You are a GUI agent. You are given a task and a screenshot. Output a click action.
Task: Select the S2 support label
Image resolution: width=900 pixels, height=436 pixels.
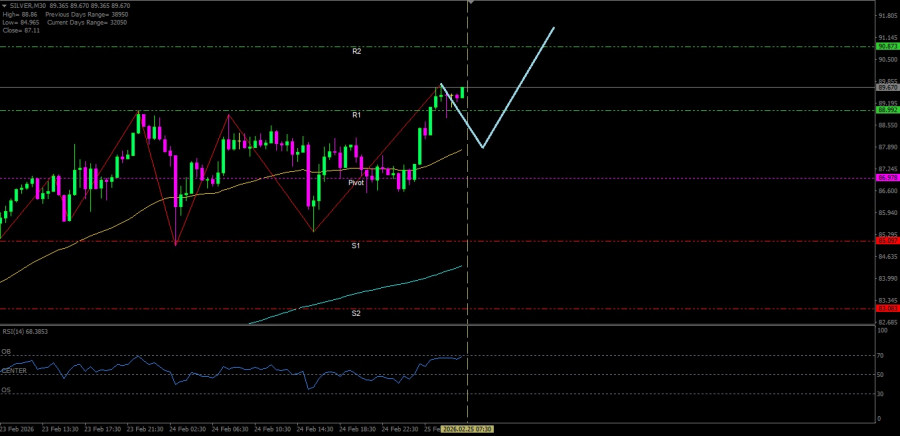[356, 313]
